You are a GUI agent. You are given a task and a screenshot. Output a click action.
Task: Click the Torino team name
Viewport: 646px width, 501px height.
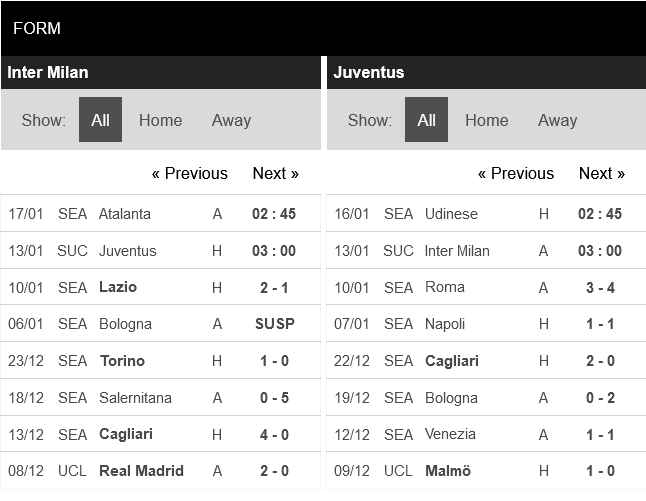tap(122, 361)
